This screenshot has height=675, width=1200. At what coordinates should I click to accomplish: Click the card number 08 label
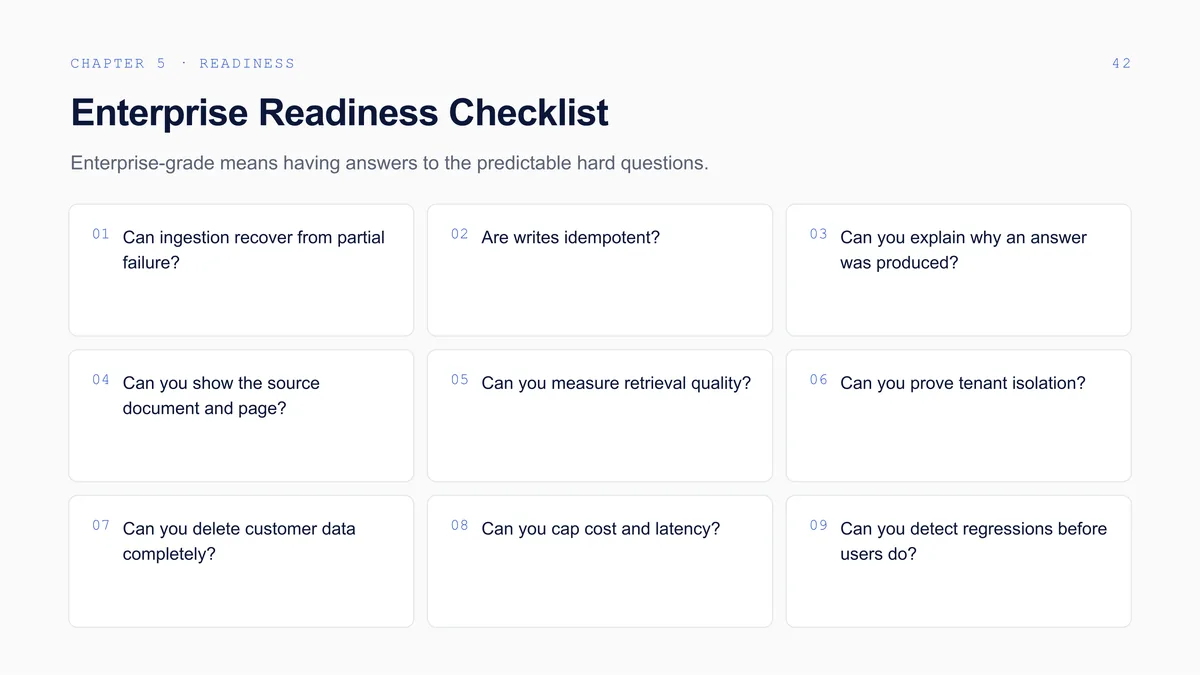pyautogui.click(x=460, y=525)
